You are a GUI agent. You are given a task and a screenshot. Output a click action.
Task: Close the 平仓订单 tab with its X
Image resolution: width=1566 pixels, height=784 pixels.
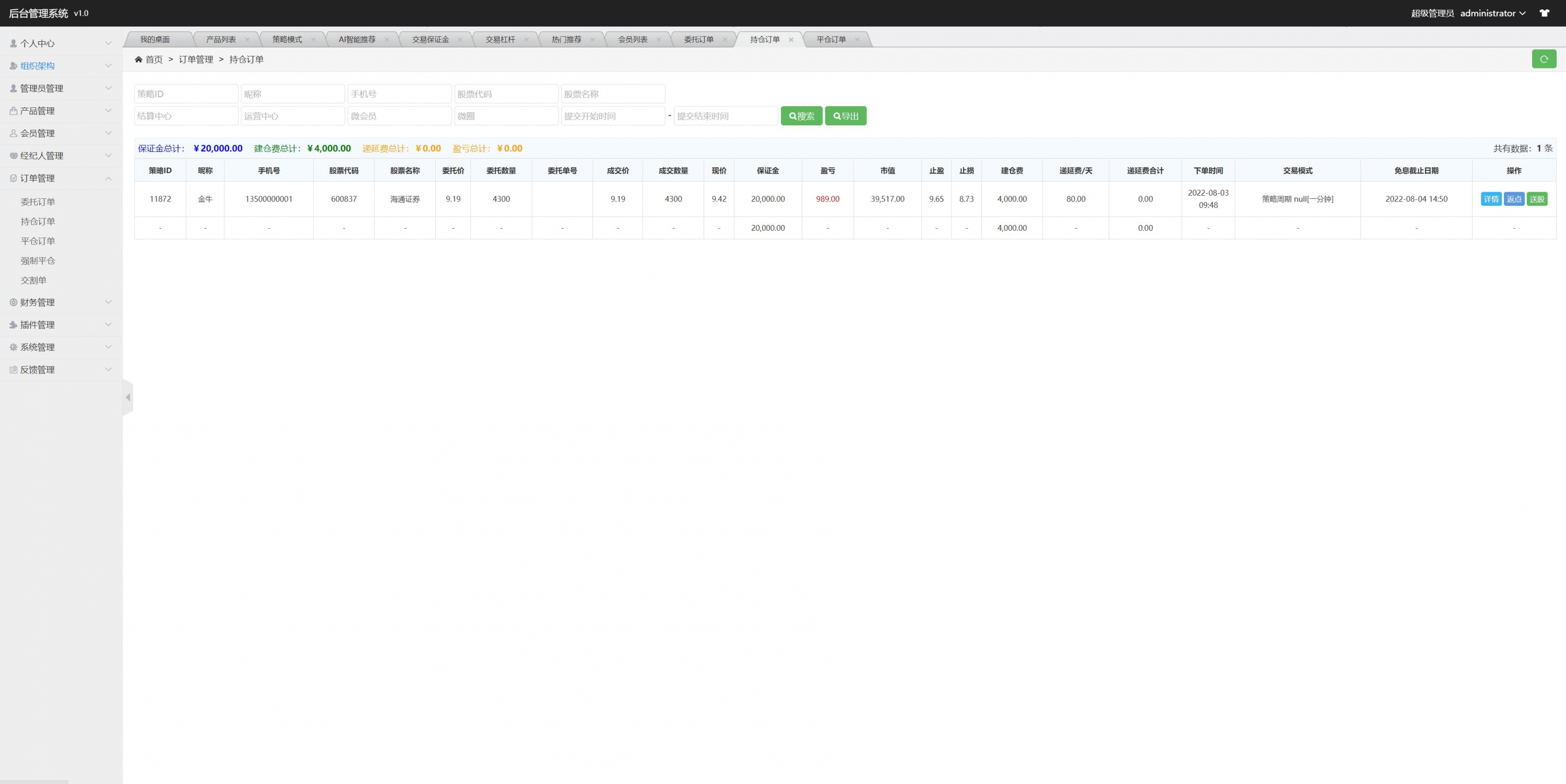[x=857, y=40]
